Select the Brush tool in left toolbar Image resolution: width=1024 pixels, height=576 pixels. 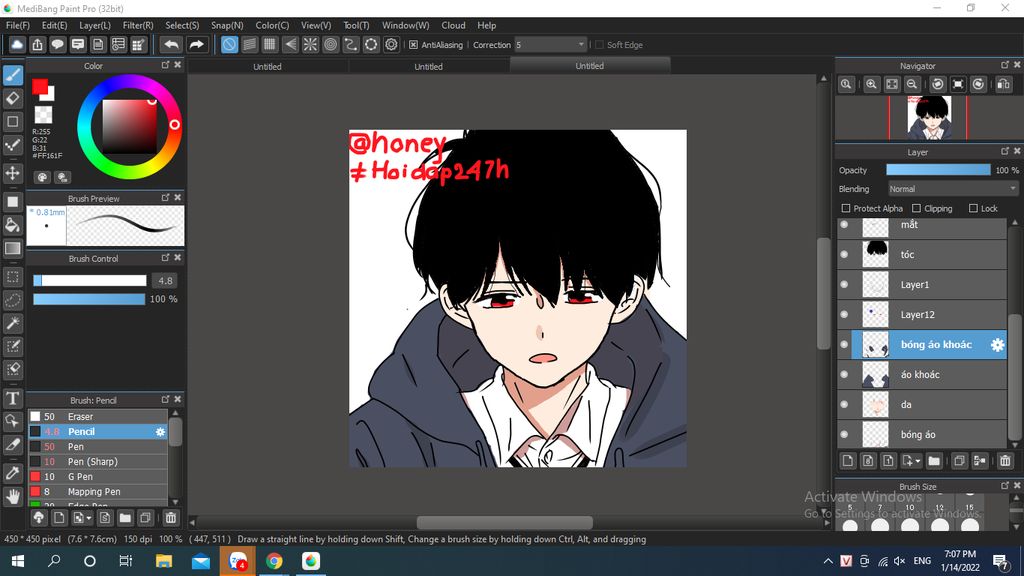(x=12, y=75)
